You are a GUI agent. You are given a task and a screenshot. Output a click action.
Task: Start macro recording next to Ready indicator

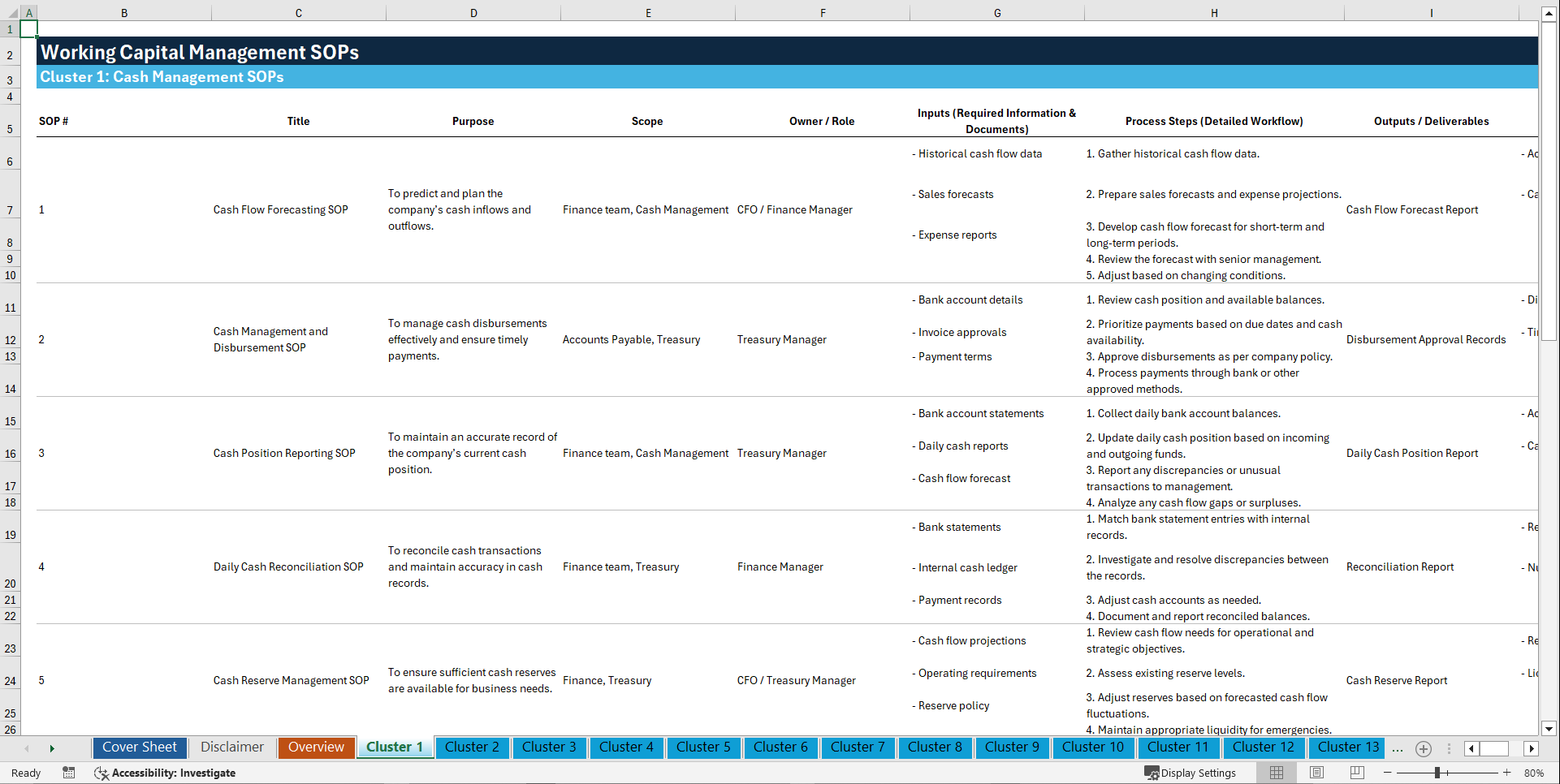[69, 773]
